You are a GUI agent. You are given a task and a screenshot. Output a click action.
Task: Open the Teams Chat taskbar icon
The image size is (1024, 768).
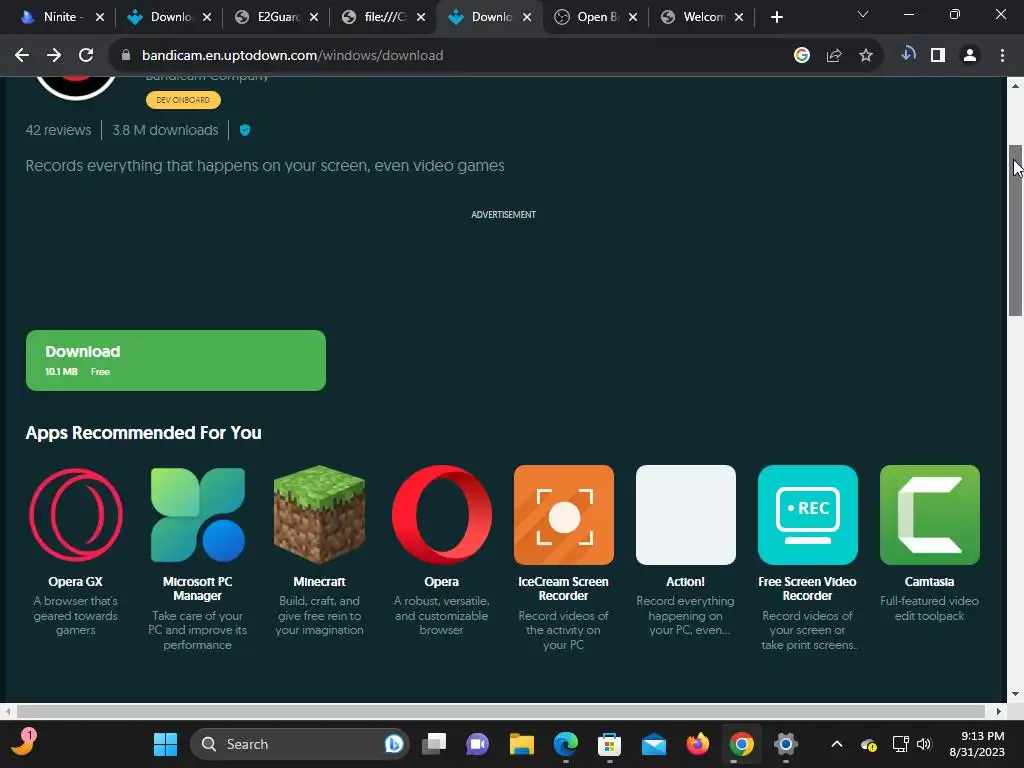477,744
